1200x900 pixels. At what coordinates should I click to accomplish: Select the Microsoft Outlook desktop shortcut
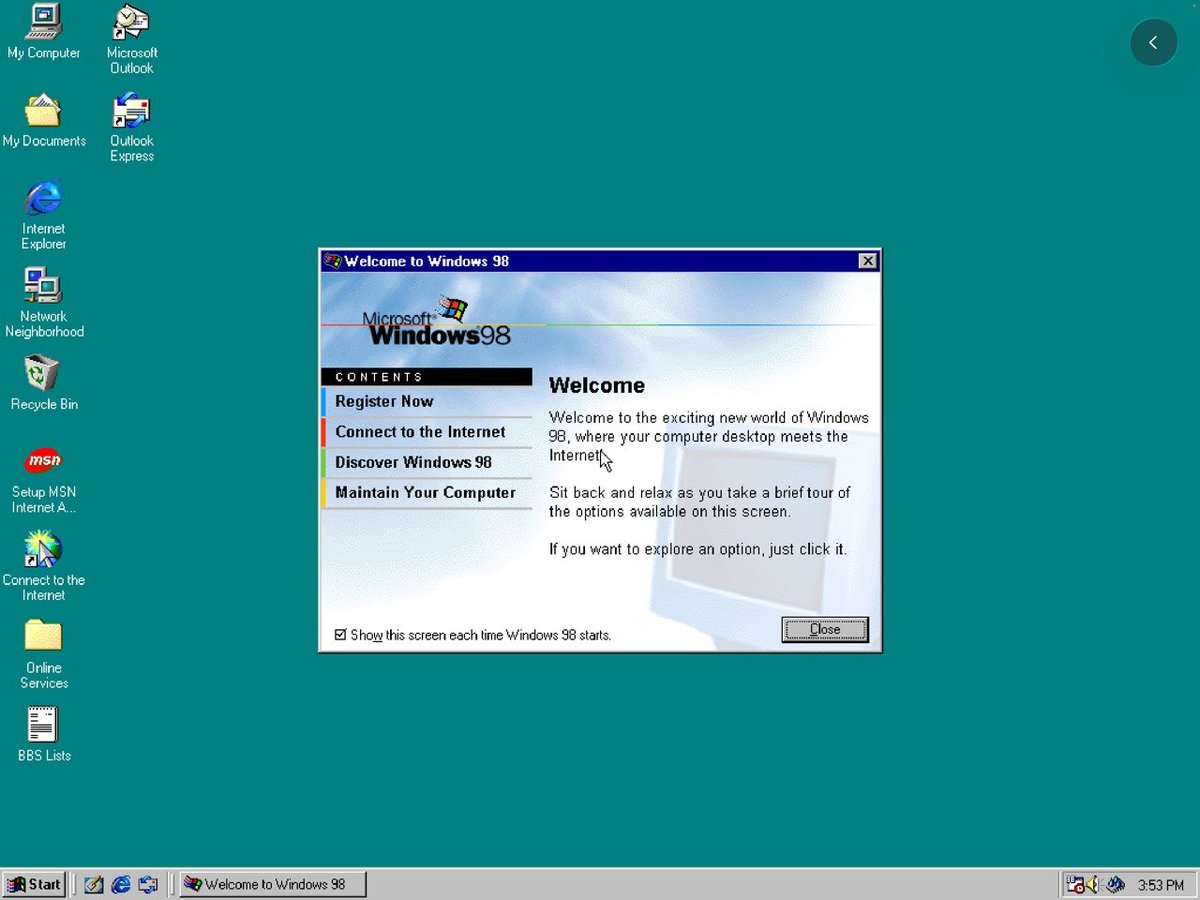[132, 39]
